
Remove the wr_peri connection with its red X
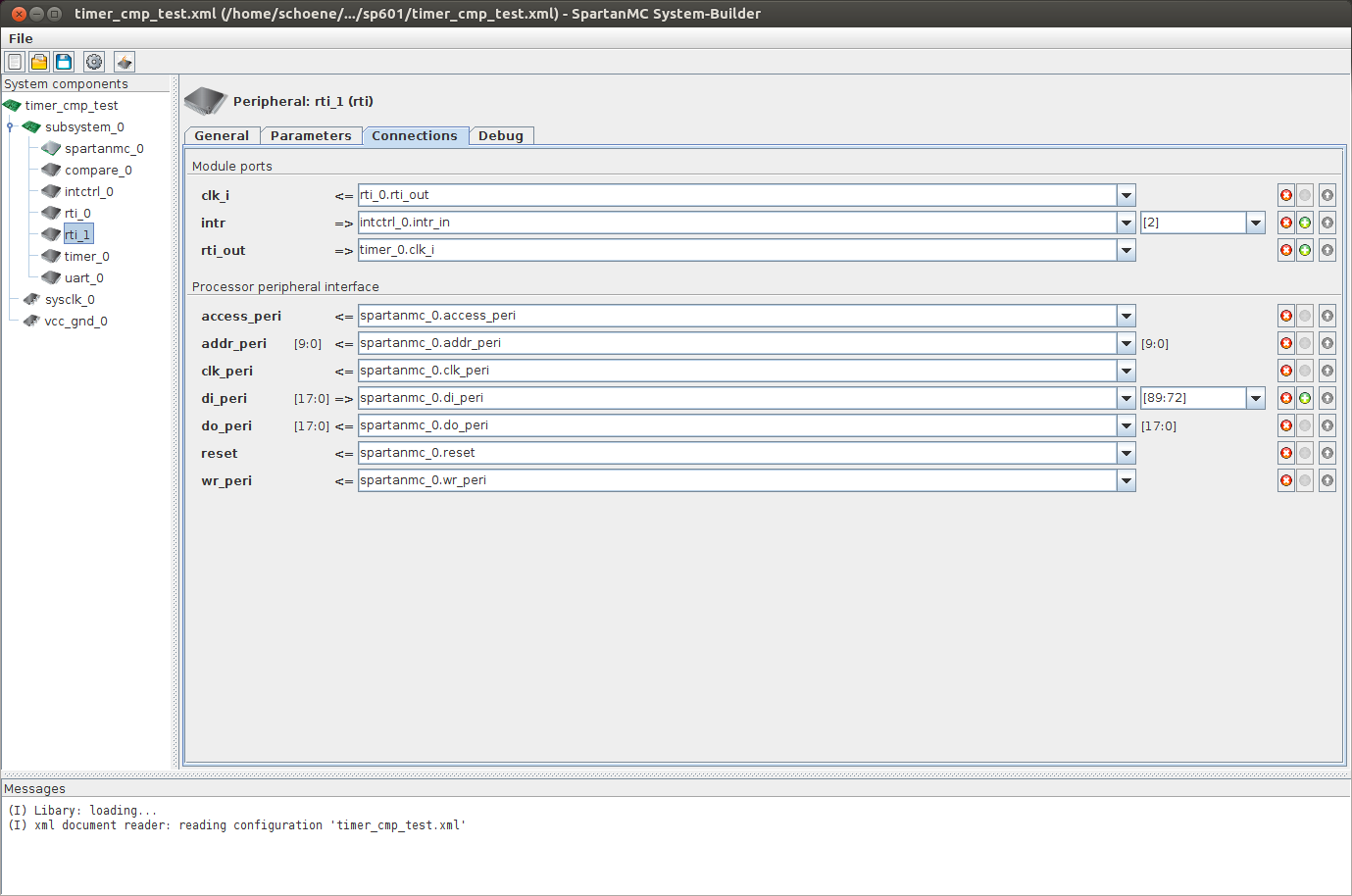point(1286,480)
